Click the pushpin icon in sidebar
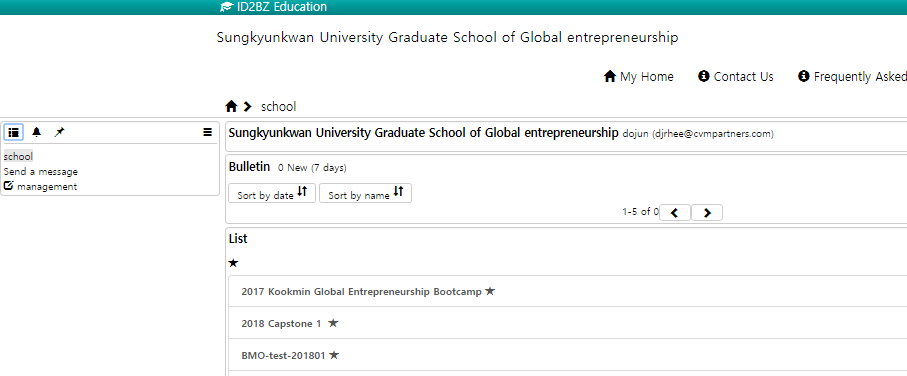Viewport: 907px width, 376px height. 59,132
